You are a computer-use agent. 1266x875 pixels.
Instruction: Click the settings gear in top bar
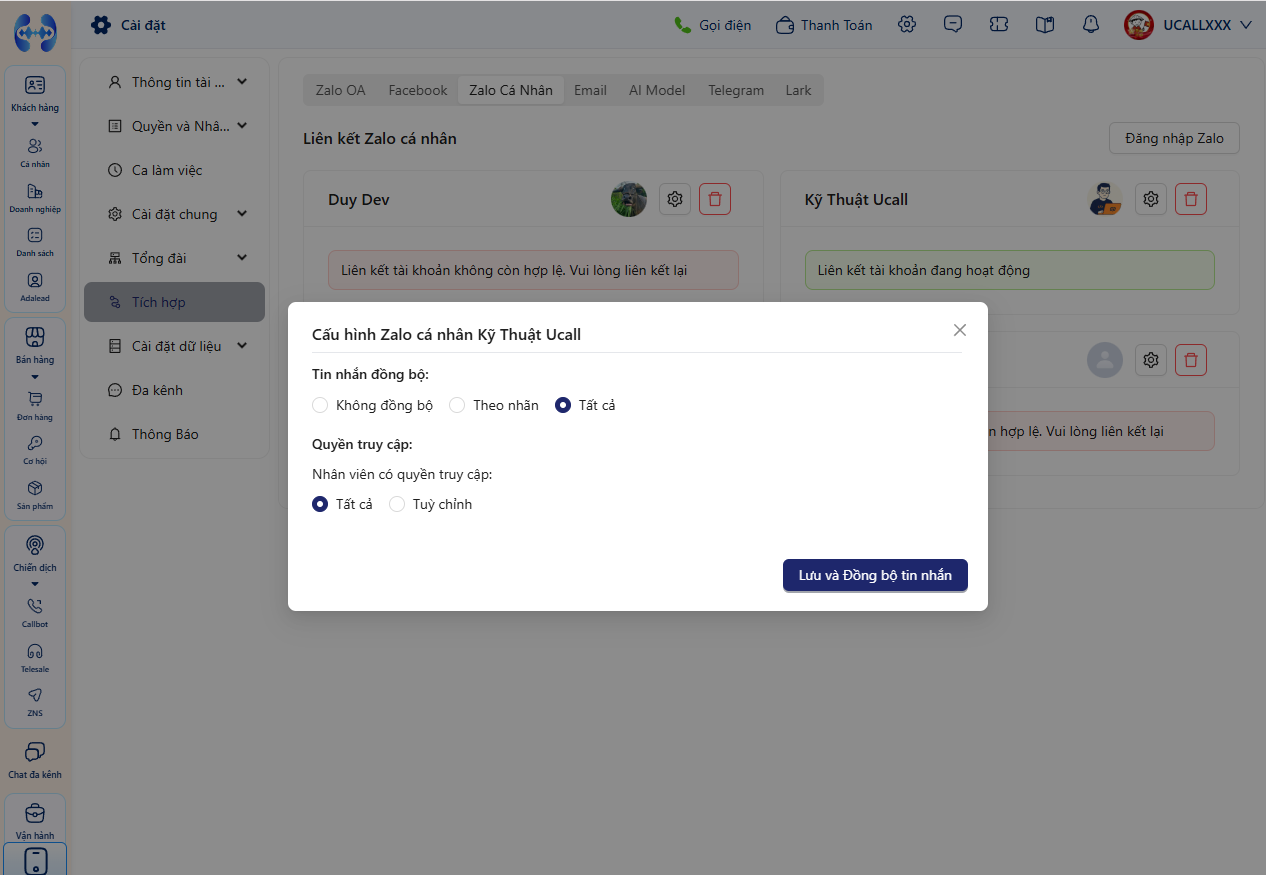tap(907, 25)
